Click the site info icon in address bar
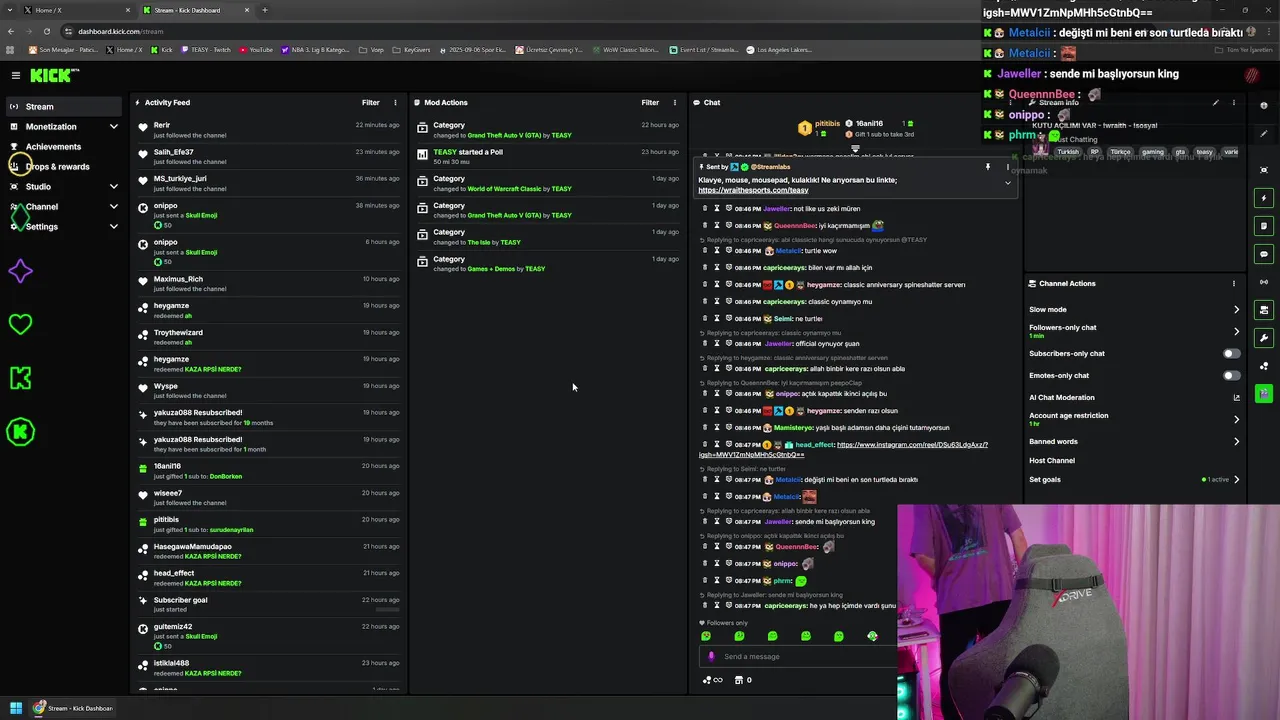 [69, 31]
